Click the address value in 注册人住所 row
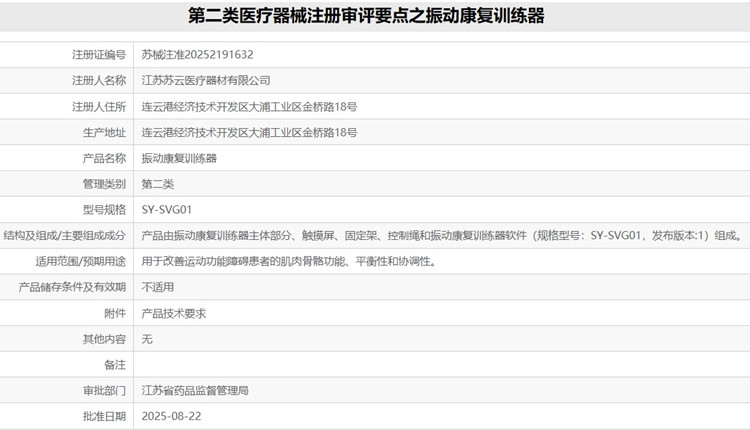The image size is (750, 430). pos(249,106)
